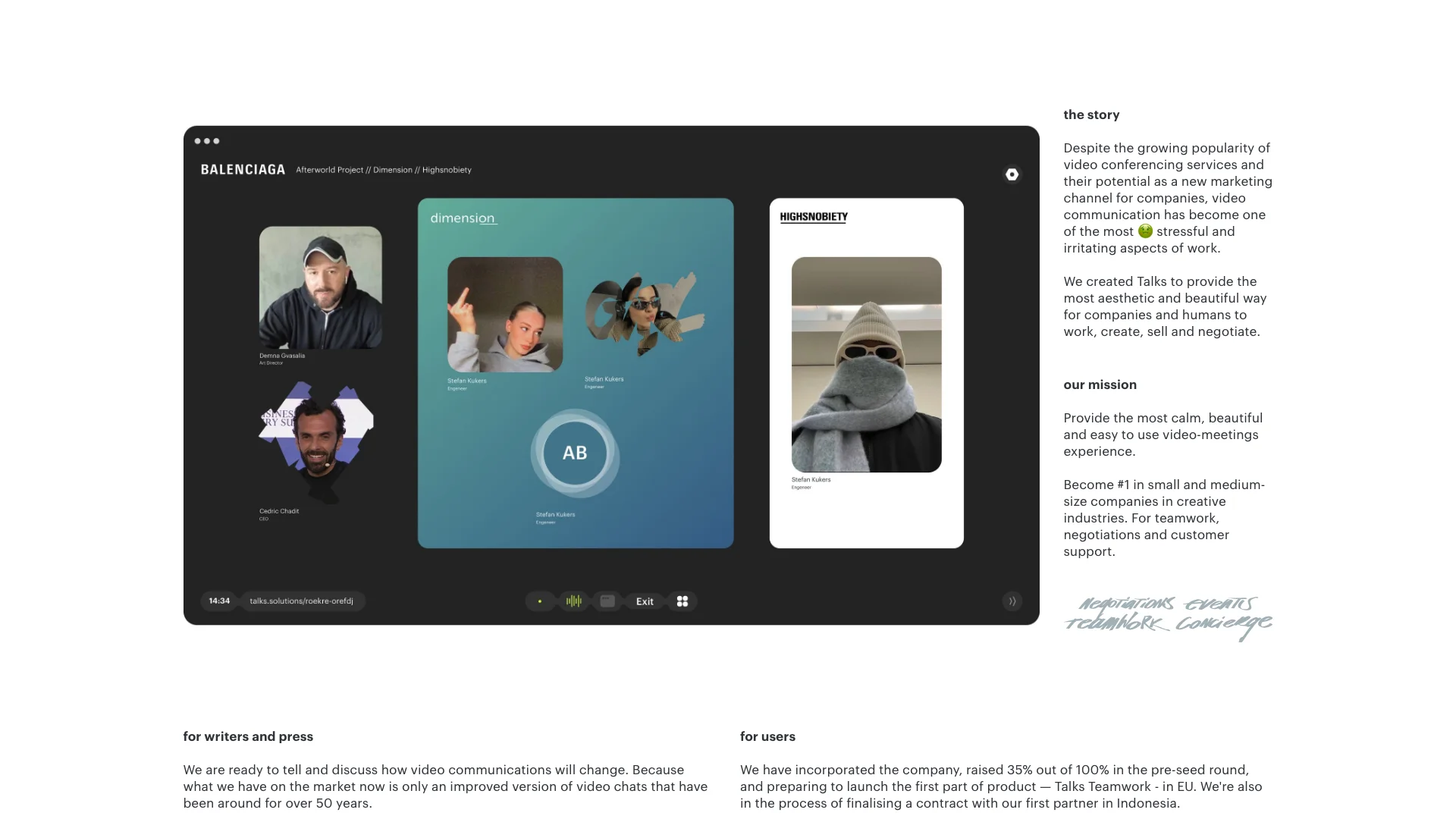Image resolution: width=1456 pixels, height=819 pixels.
Task: Click the grid/layout view icon
Action: pyautogui.click(x=682, y=601)
